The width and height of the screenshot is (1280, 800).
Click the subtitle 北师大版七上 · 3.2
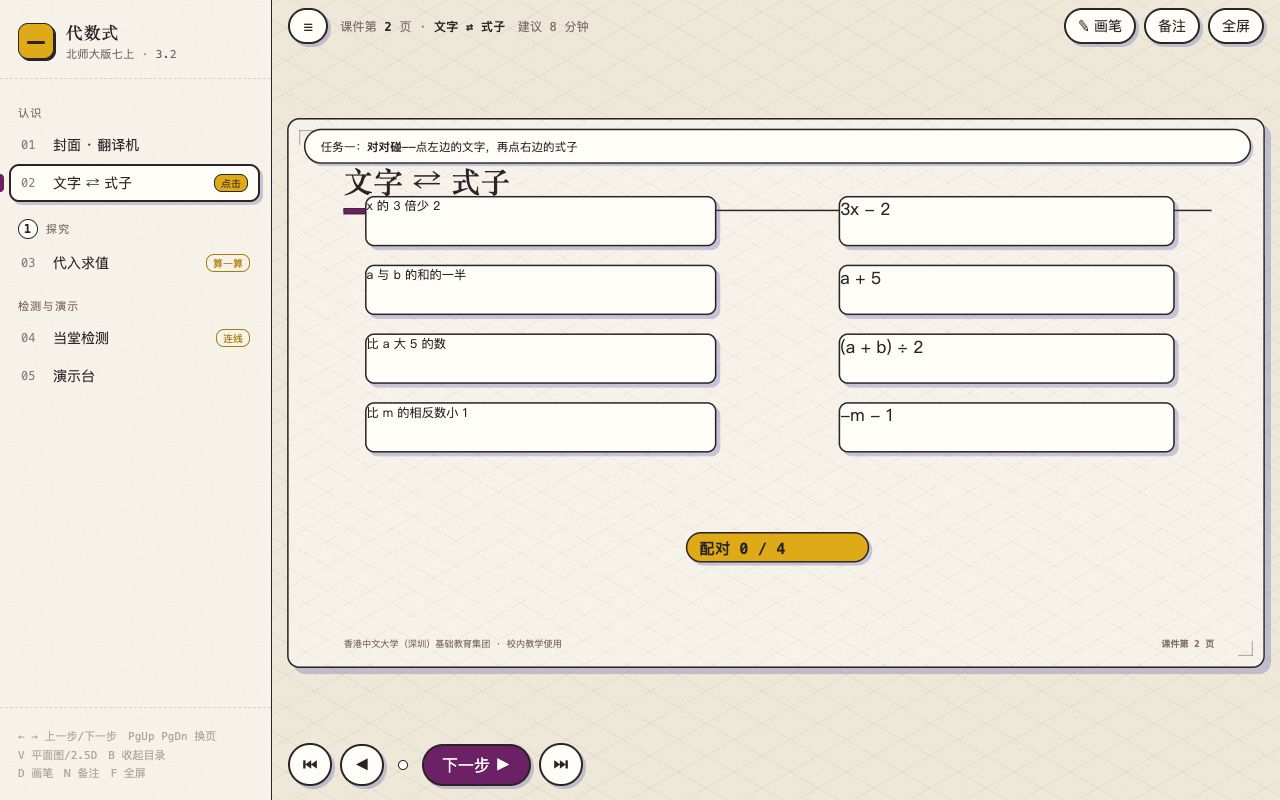tap(121, 54)
